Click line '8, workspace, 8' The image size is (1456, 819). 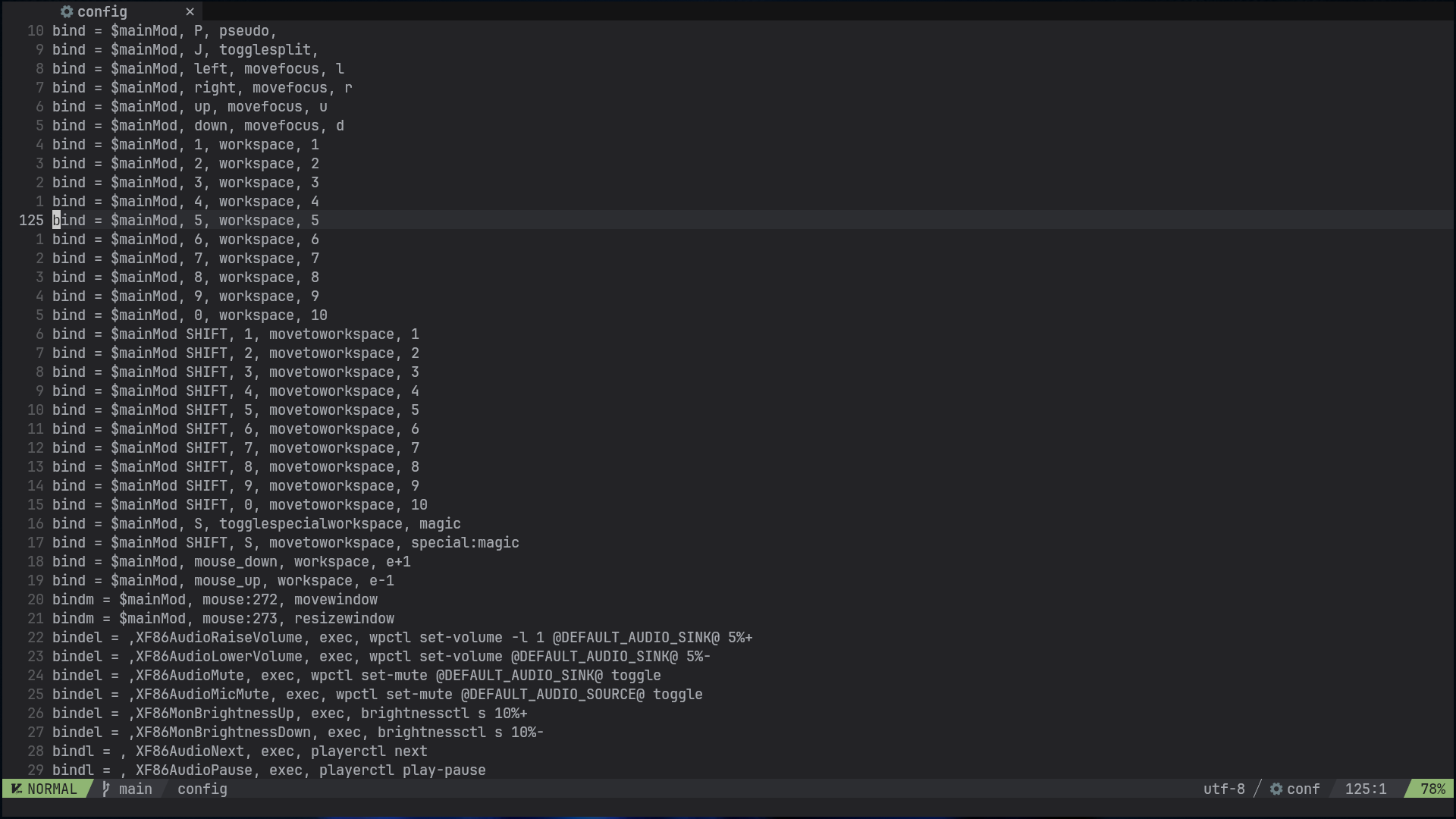tap(186, 277)
